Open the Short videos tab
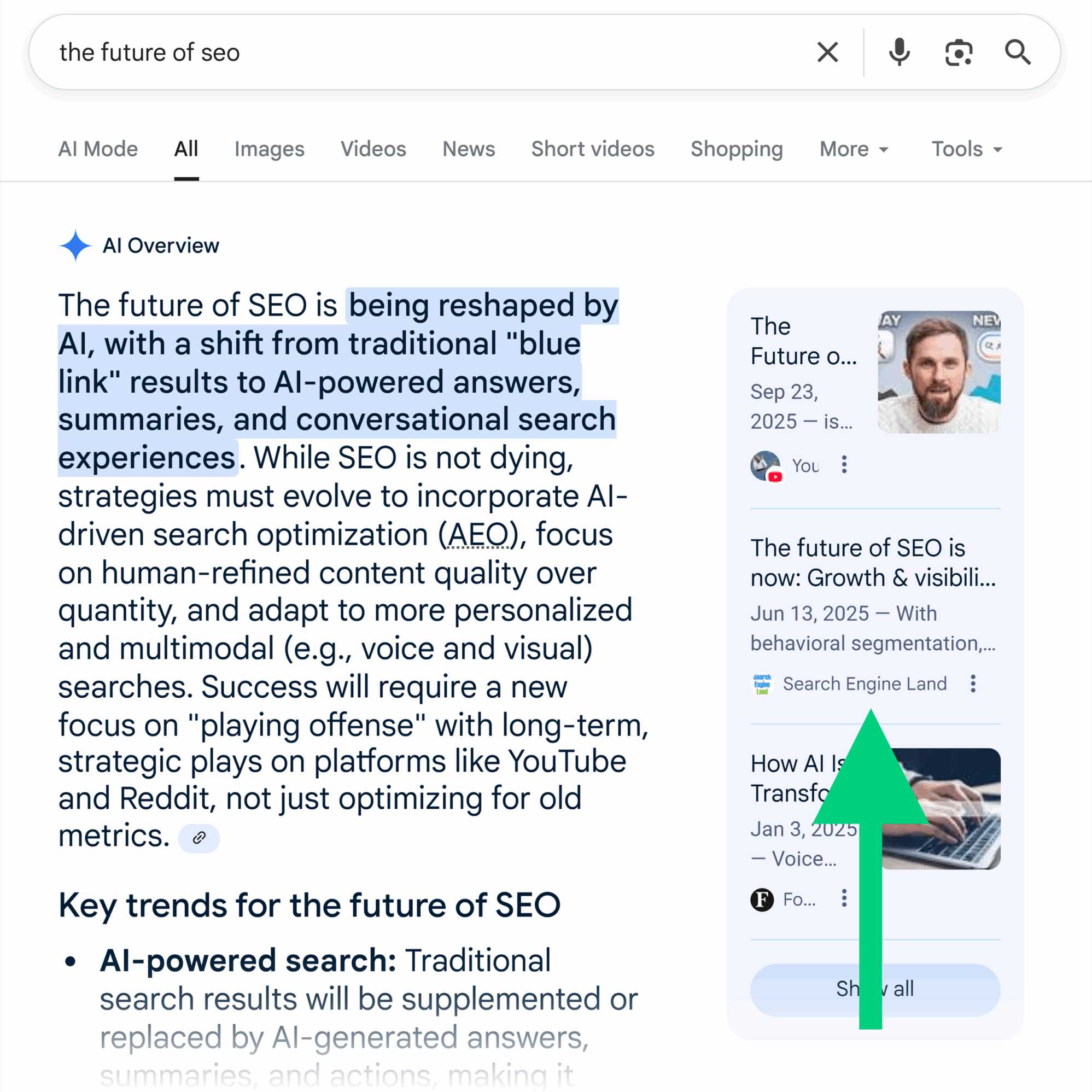This screenshot has width=1092, height=1092. click(592, 149)
